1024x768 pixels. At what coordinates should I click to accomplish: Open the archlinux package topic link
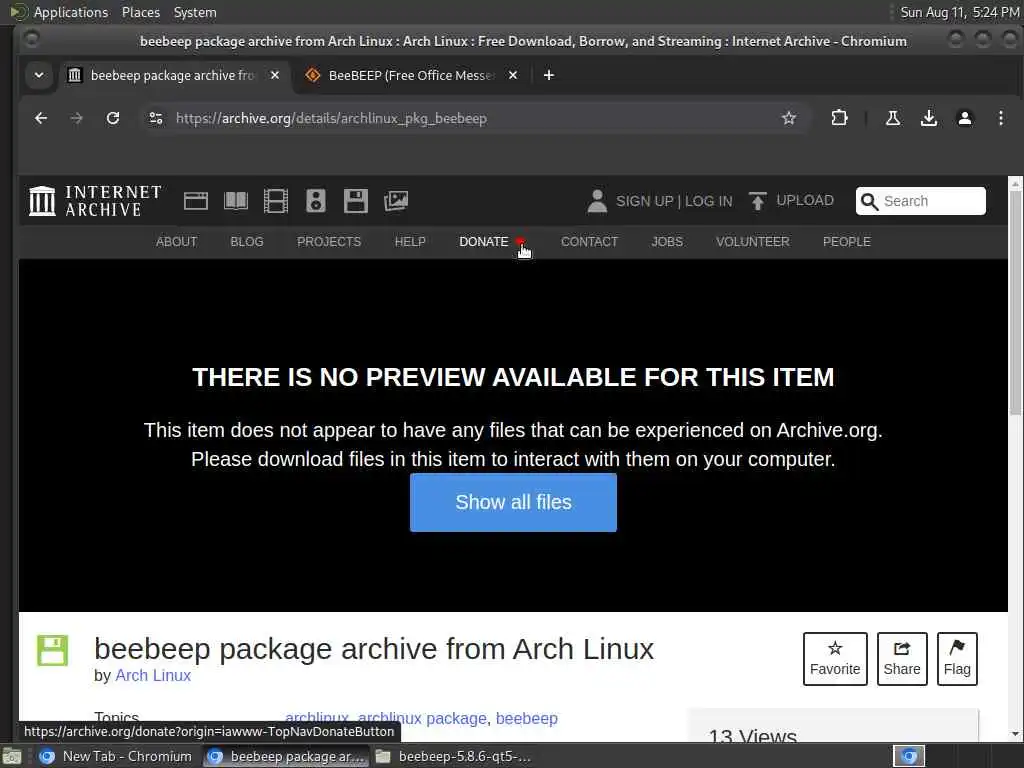[422, 718]
